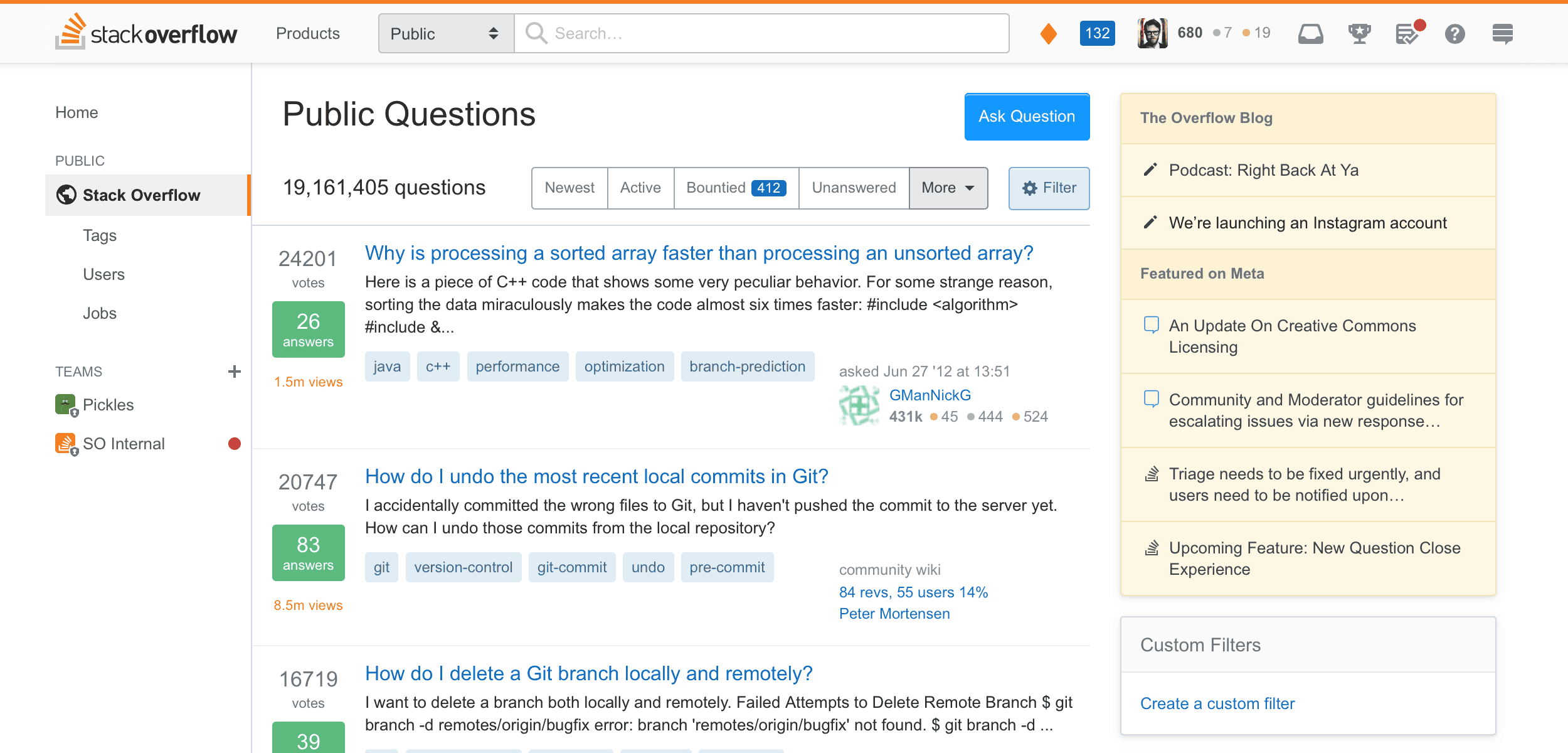Switch to the Unanswered tab
The height and width of the screenshot is (753, 1568).
(853, 188)
